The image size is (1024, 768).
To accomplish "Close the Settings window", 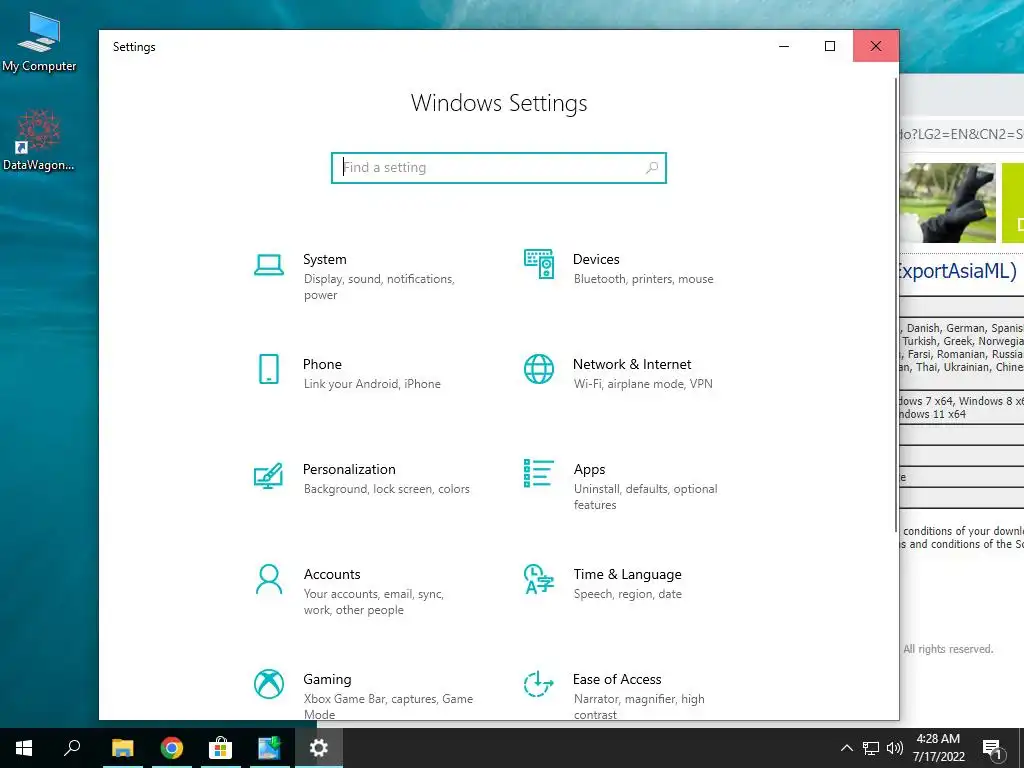I will [876, 46].
